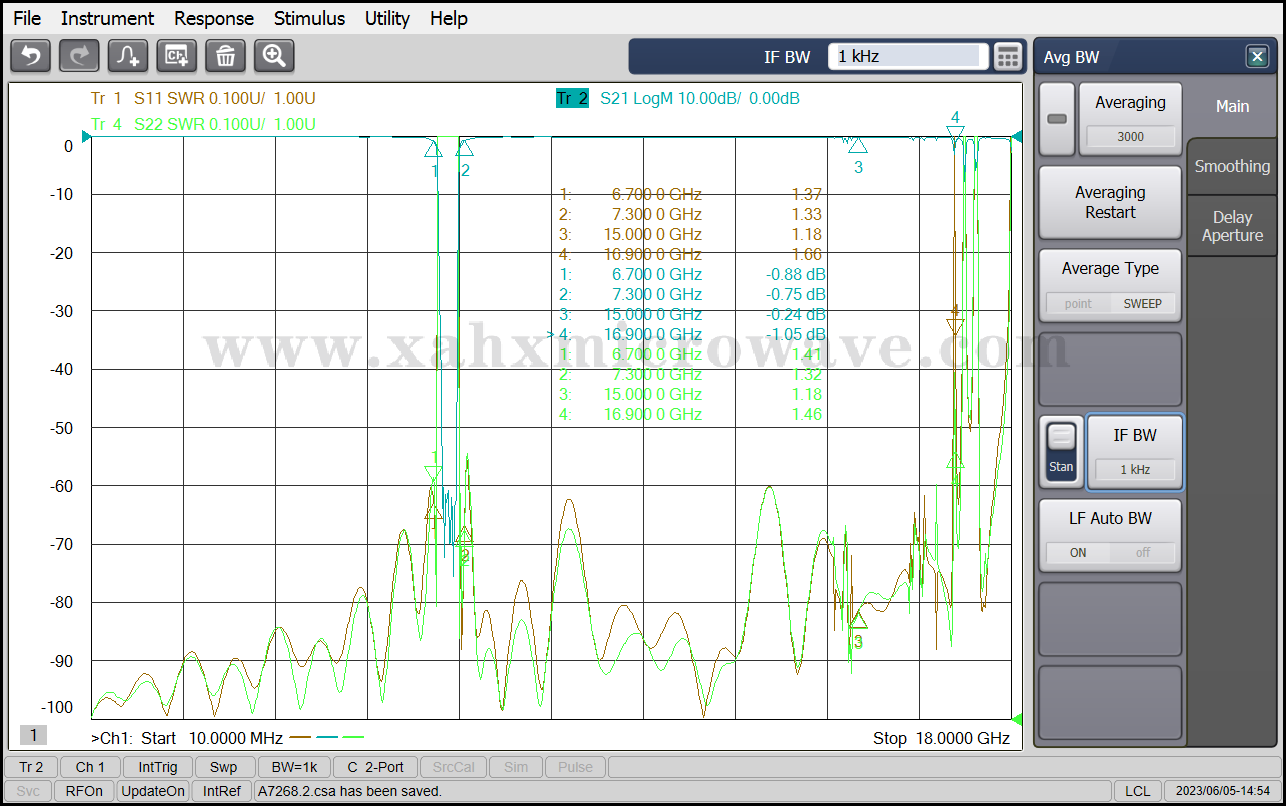Click the window number 1 tab
The height and width of the screenshot is (806, 1286).
(x=33, y=735)
